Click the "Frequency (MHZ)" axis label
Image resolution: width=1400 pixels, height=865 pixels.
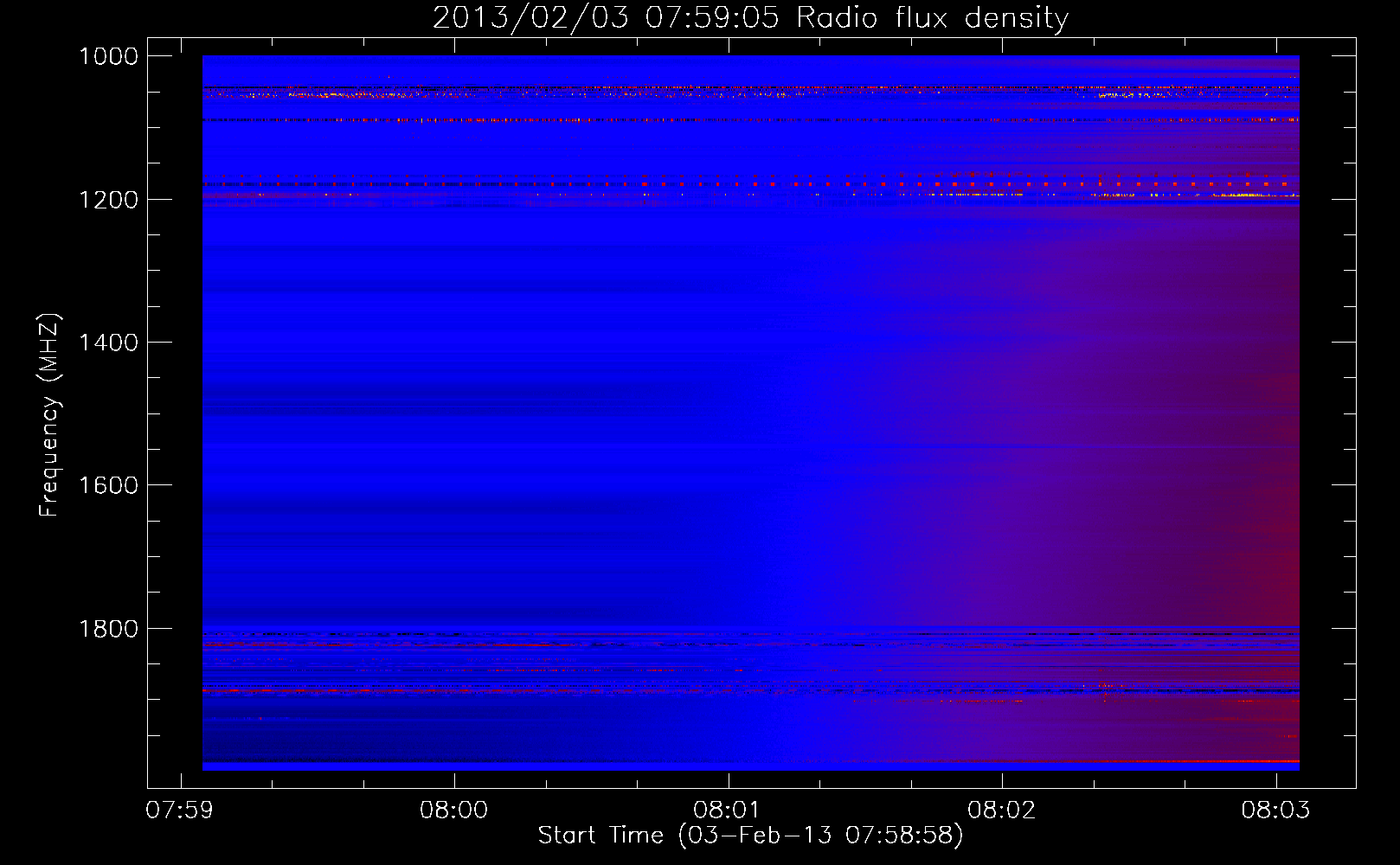click(50, 415)
